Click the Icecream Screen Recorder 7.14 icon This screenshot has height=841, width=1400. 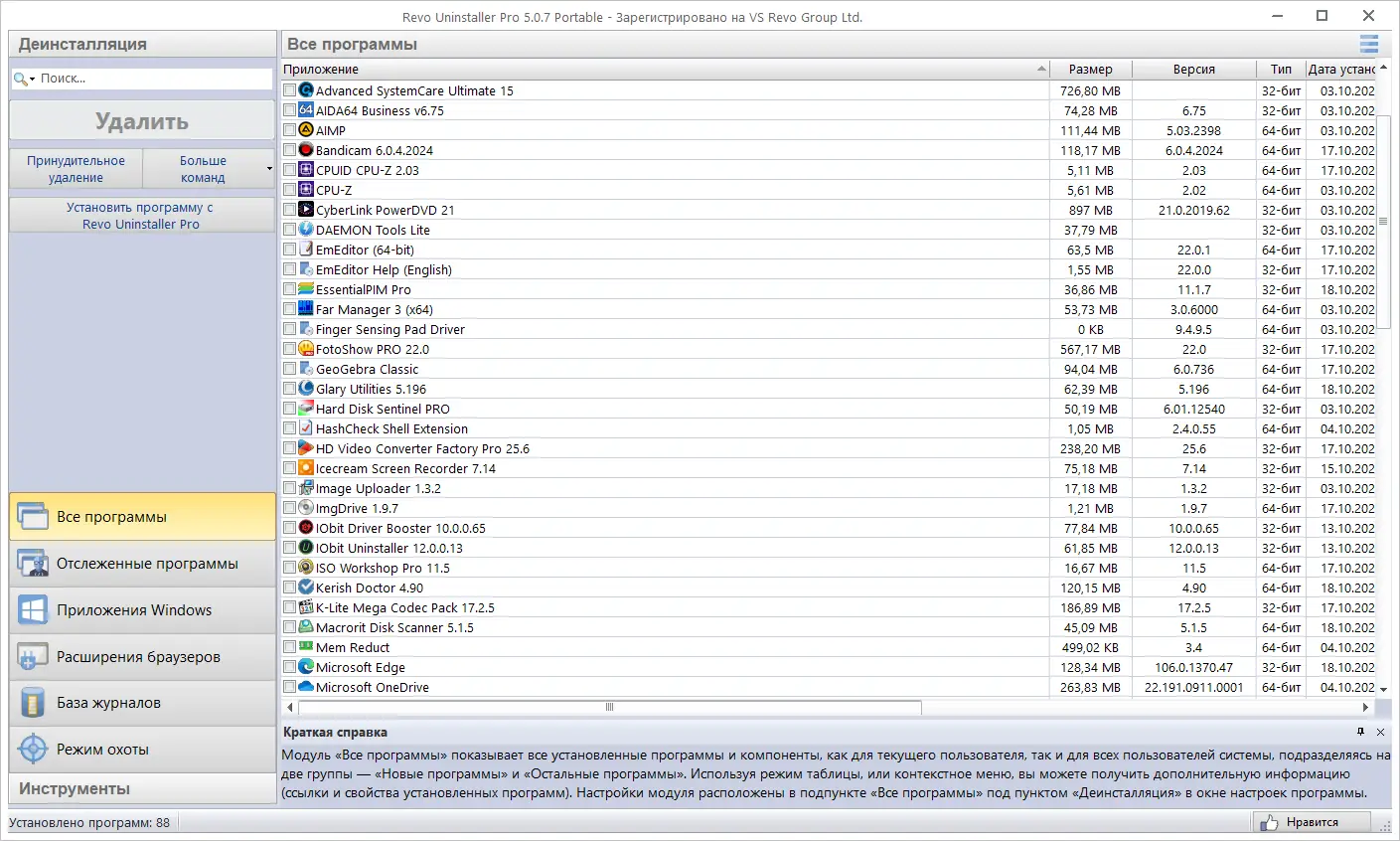(306, 468)
